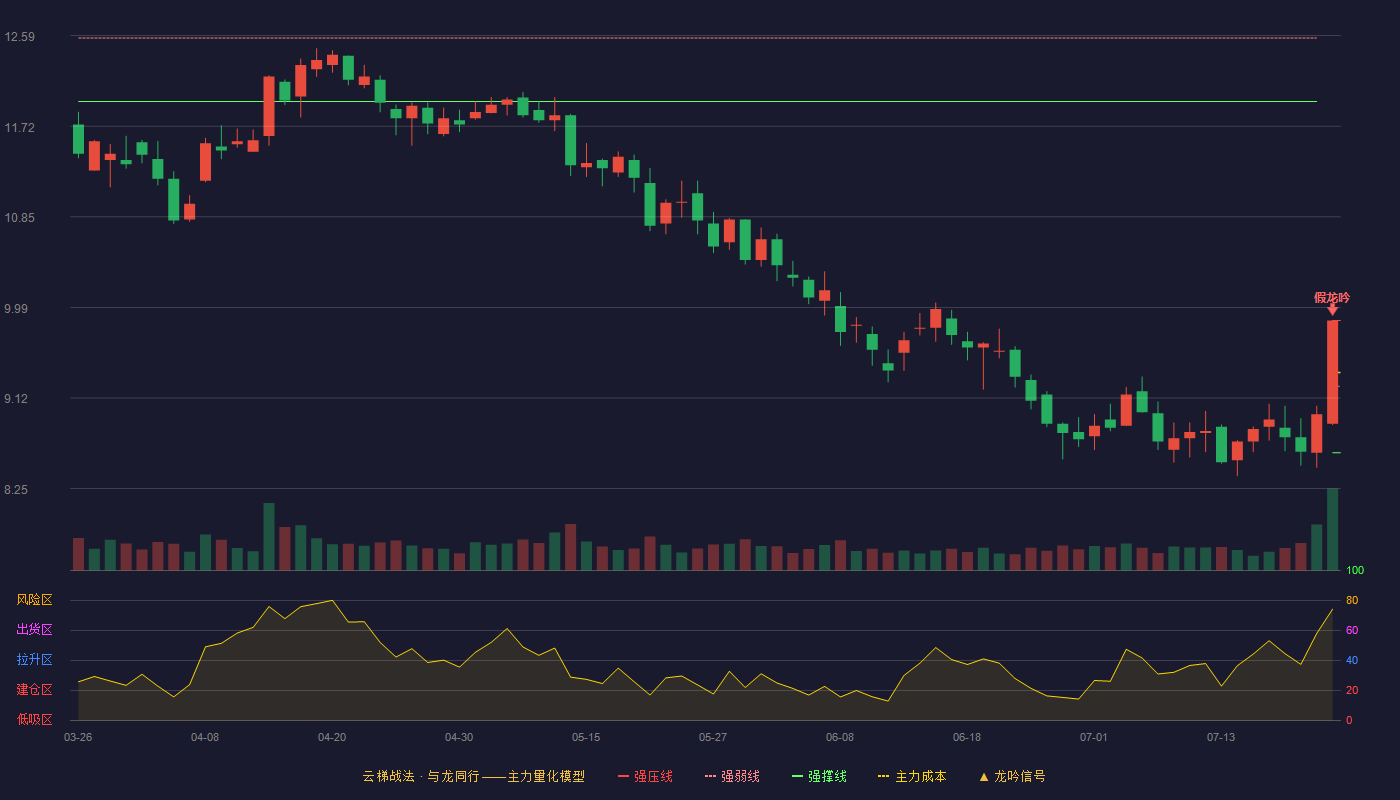Click the 11.72 price axis label
Screen dimensions: 1400x800
(19, 128)
